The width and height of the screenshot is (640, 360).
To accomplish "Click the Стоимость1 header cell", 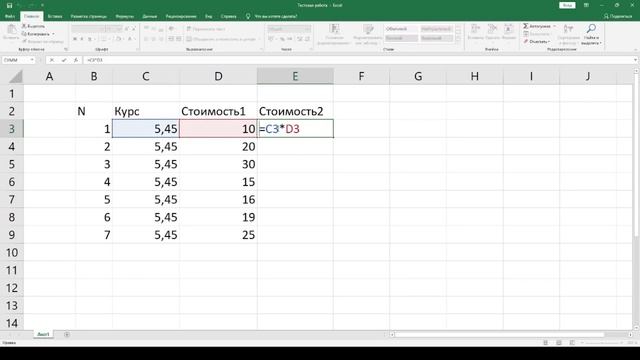I will [218, 111].
